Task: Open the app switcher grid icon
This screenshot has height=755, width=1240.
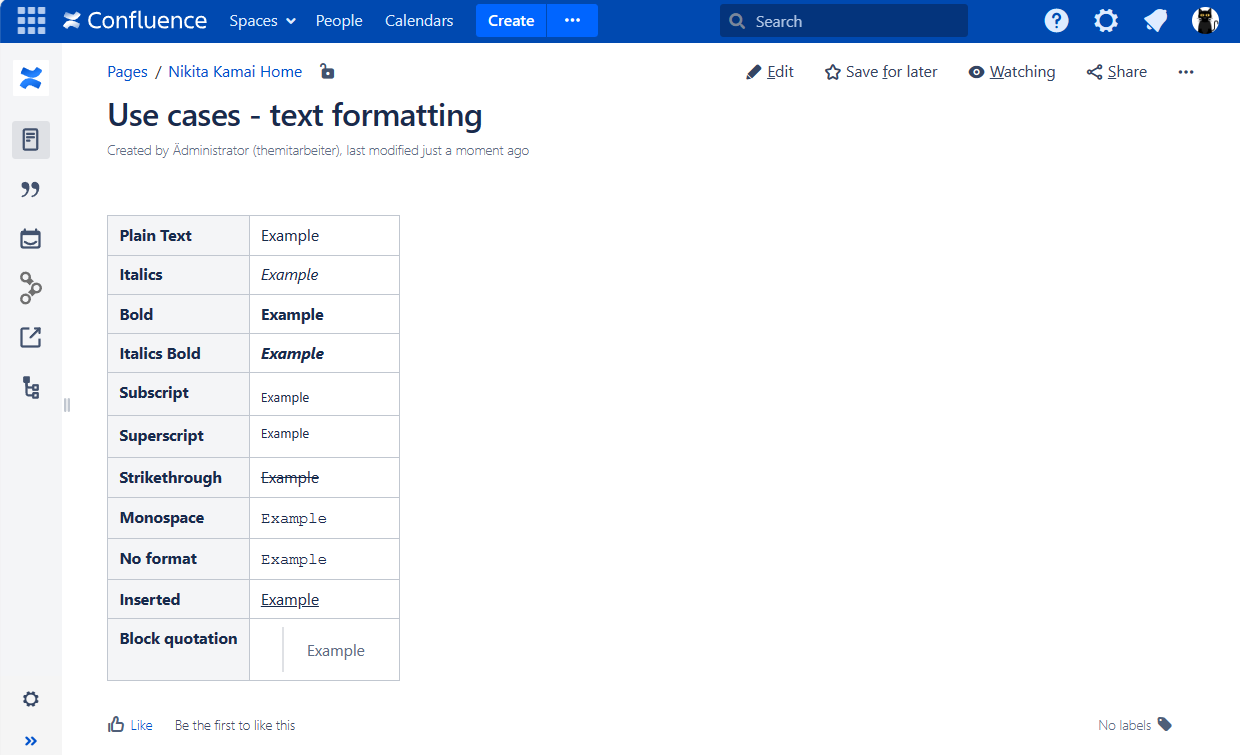Action: click(31, 21)
